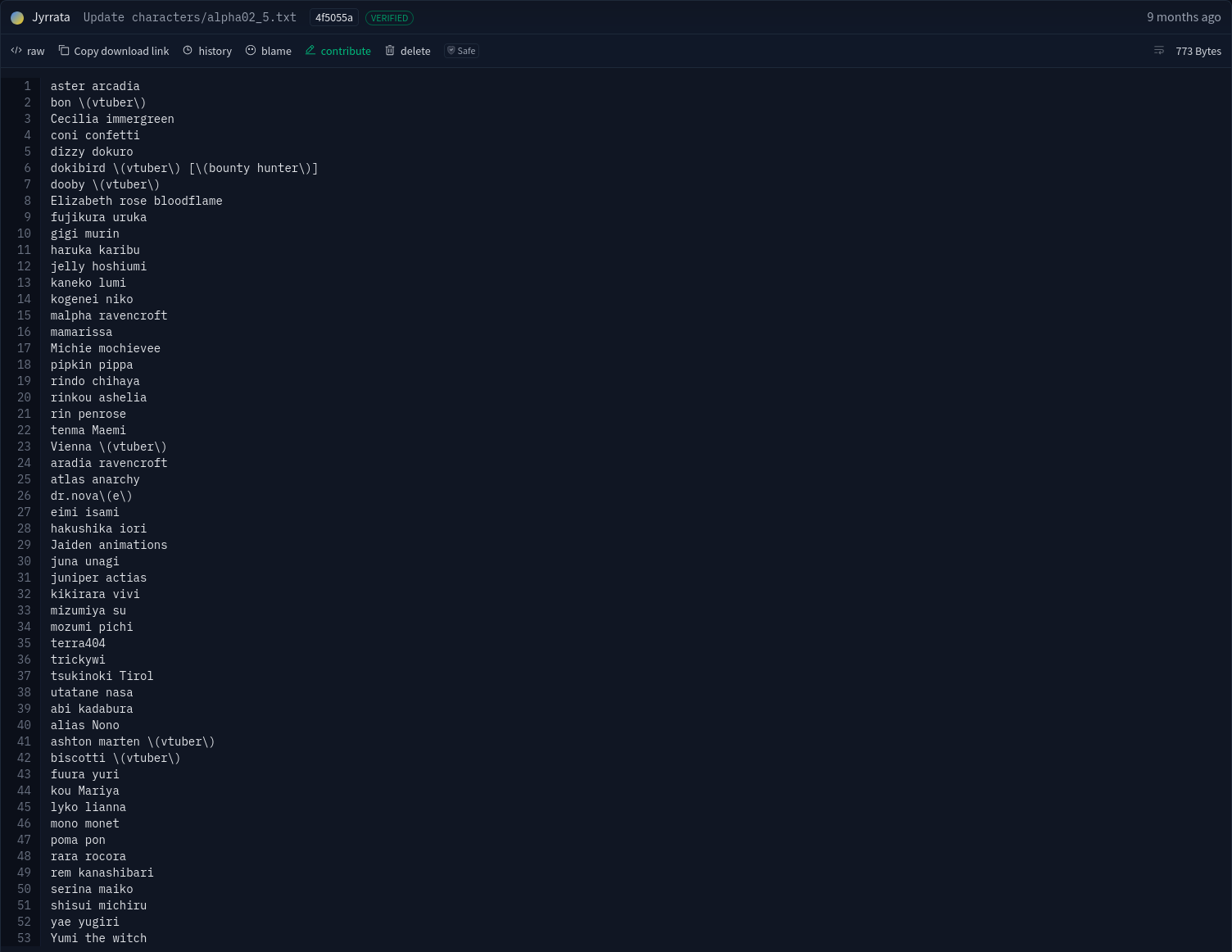Image resolution: width=1232 pixels, height=952 pixels.
Task: Click the contribute button
Action: pos(338,51)
